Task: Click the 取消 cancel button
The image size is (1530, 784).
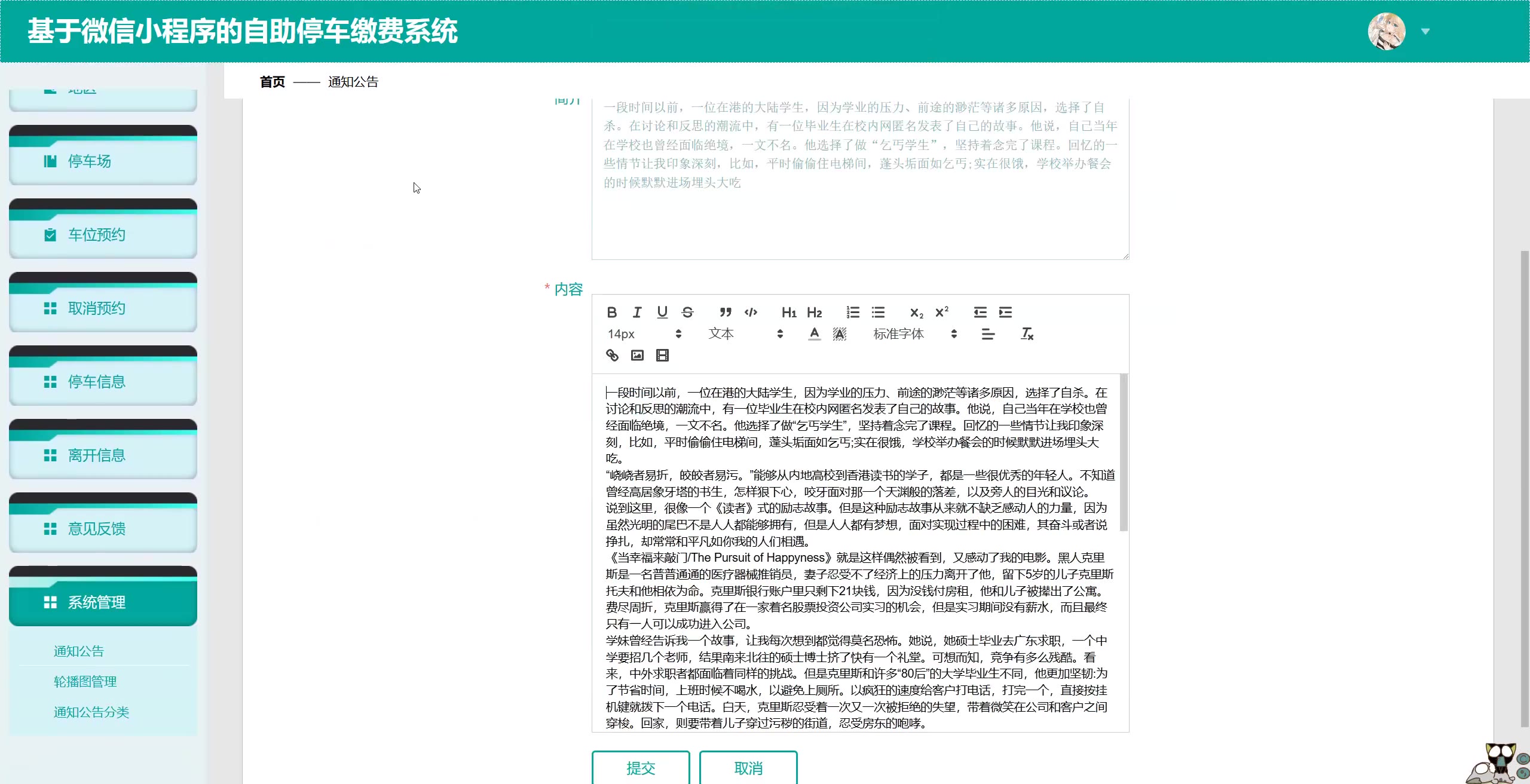Action: click(748, 768)
